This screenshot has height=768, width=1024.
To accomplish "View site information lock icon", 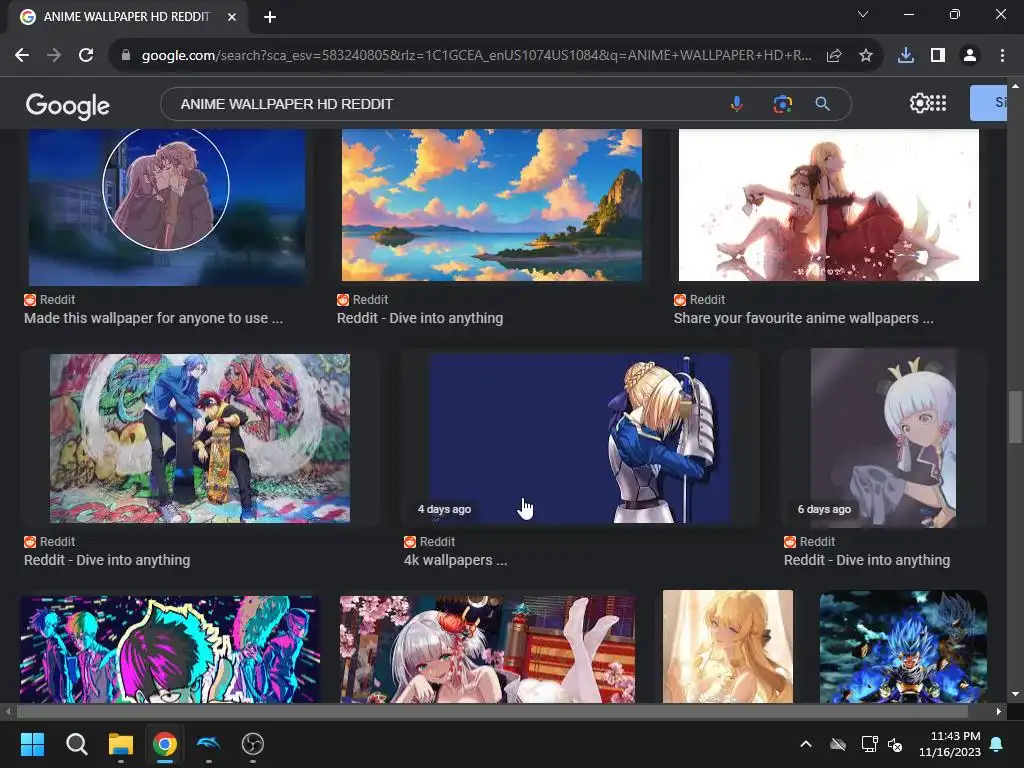I will (x=126, y=56).
